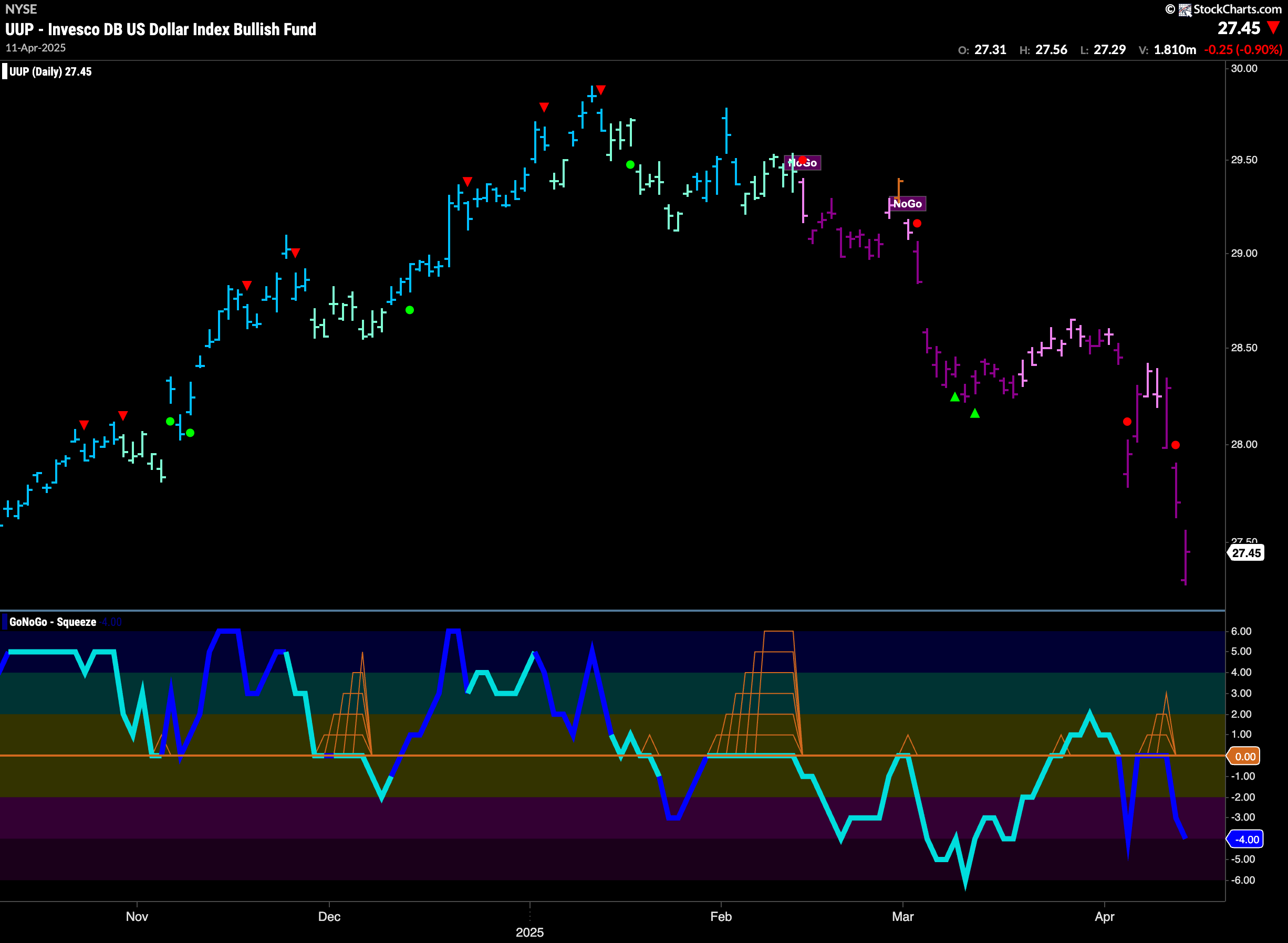The height and width of the screenshot is (943, 1288).
Task: Click the open value O: 27.31
Action: [982, 50]
